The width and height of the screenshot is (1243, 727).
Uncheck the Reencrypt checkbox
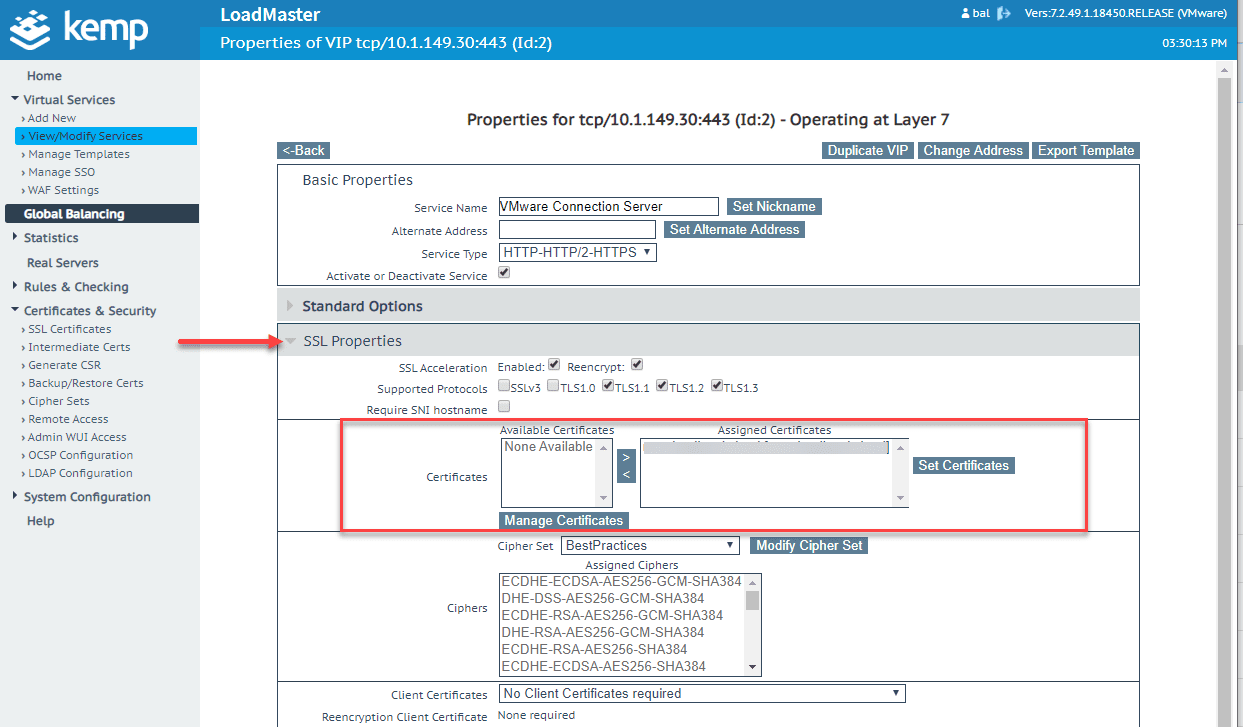click(637, 365)
